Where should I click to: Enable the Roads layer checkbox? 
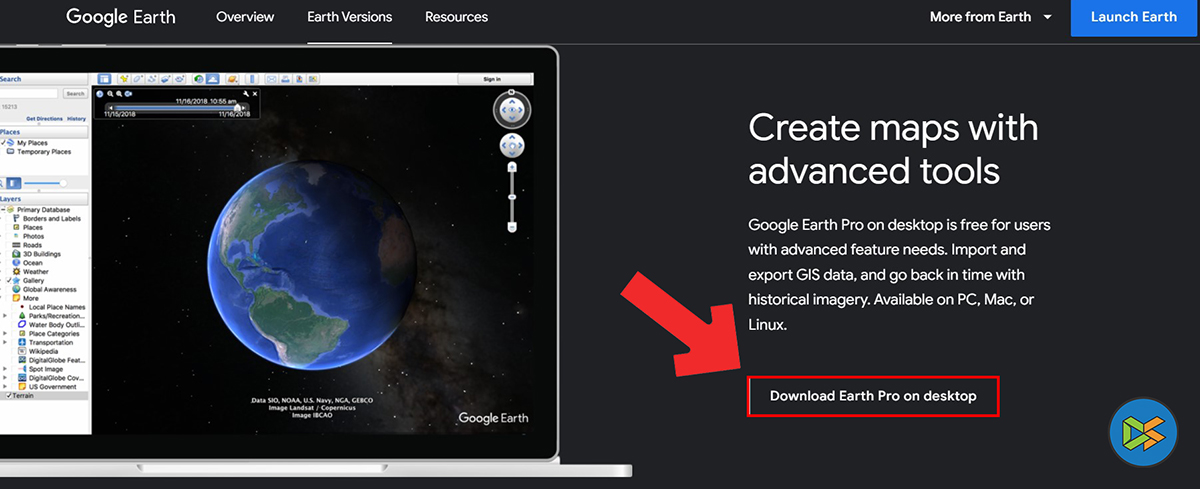tap(8, 245)
